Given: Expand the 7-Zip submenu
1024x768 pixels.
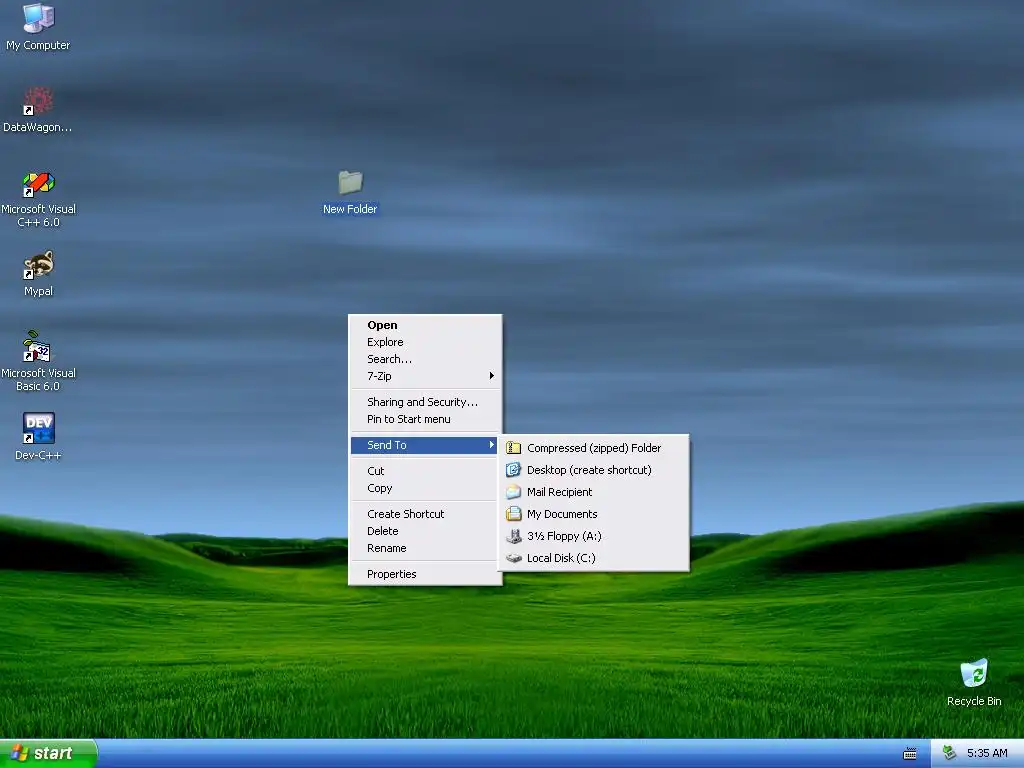Looking at the screenshot, I should [425, 376].
